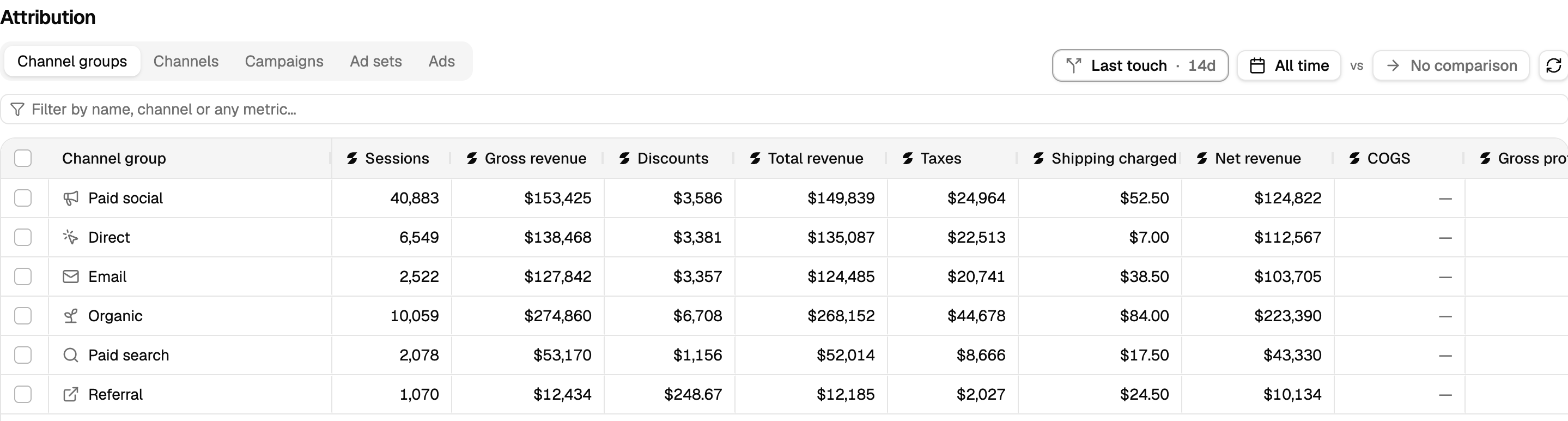Focus the filter by name input field
The height and width of the screenshot is (421, 1568).
coord(784,109)
